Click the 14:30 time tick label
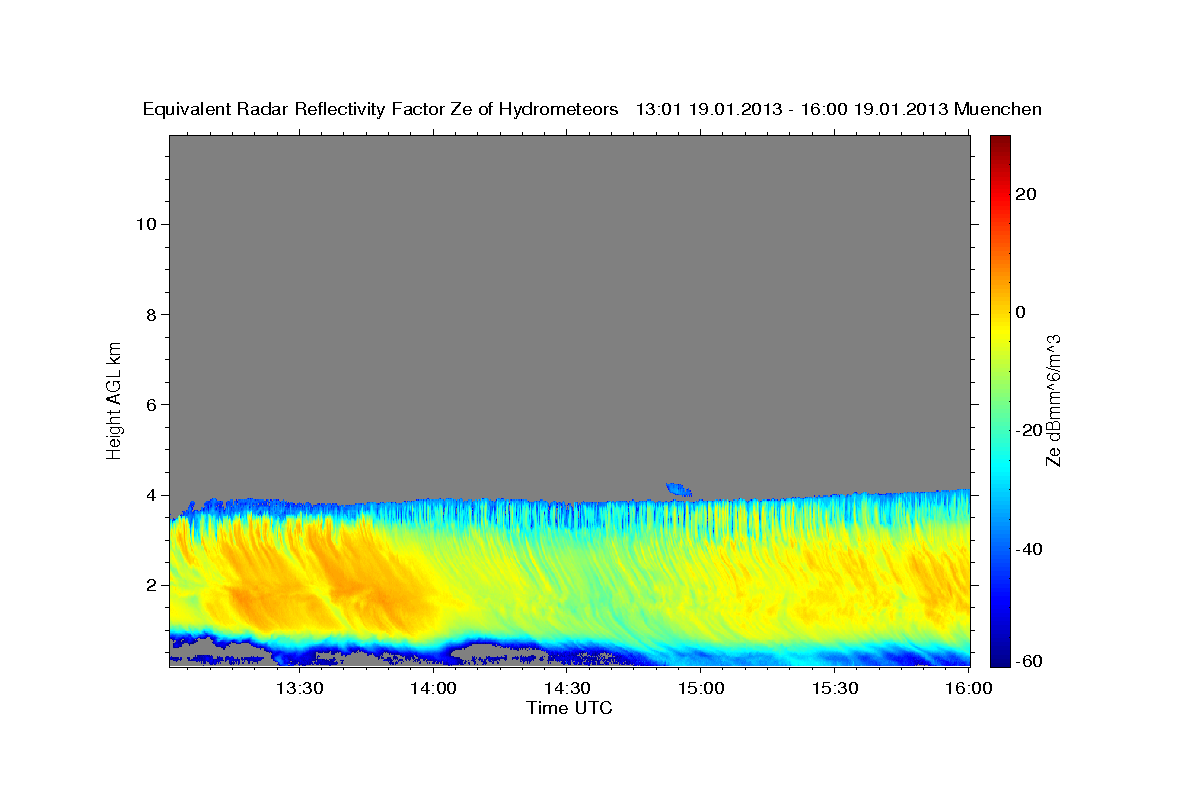The width and height of the screenshot is (1200, 800). click(x=568, y=688)
